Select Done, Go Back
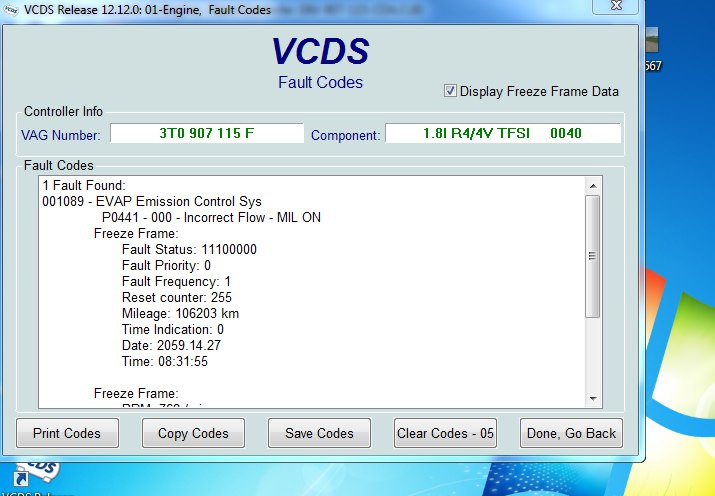The width and height of the screenshot is (715, 496). [571, 433]
